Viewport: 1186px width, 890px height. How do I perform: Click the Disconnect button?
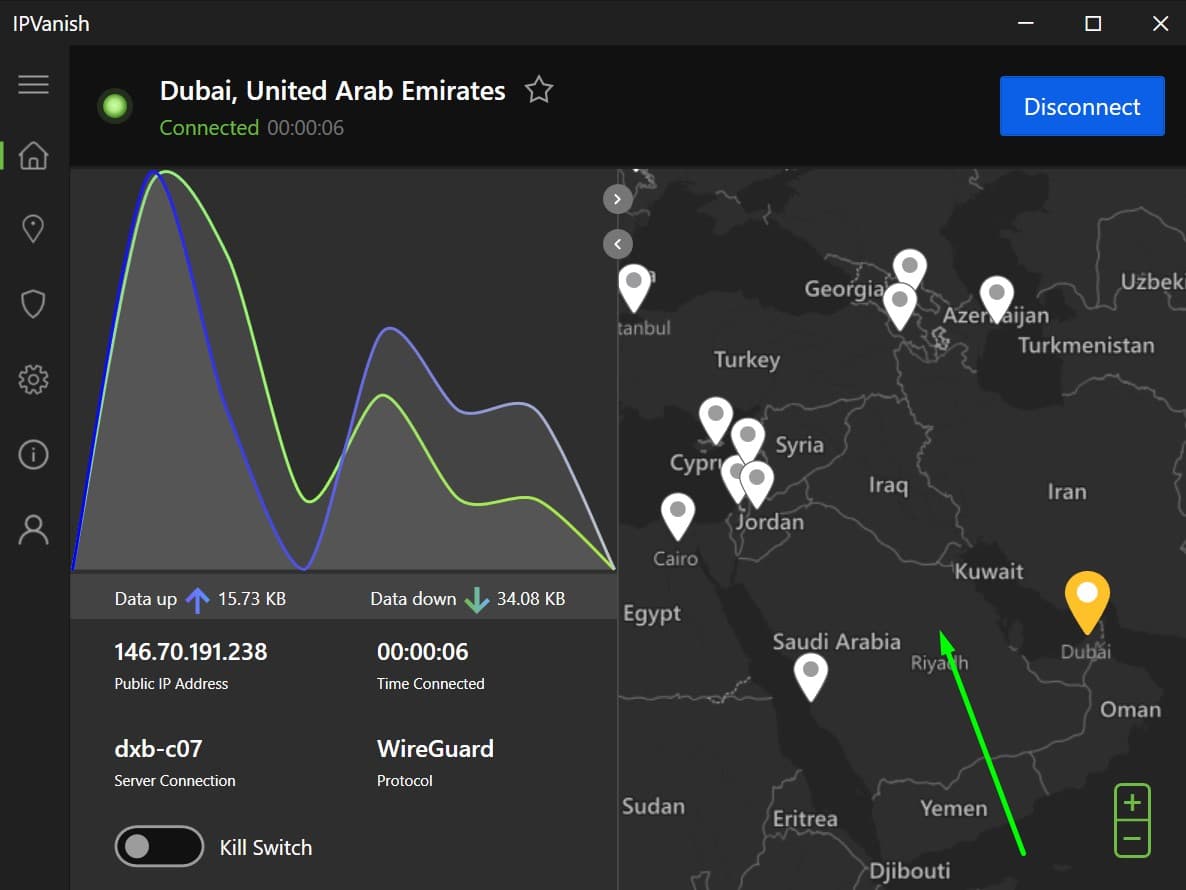(x=1082, y=106)
